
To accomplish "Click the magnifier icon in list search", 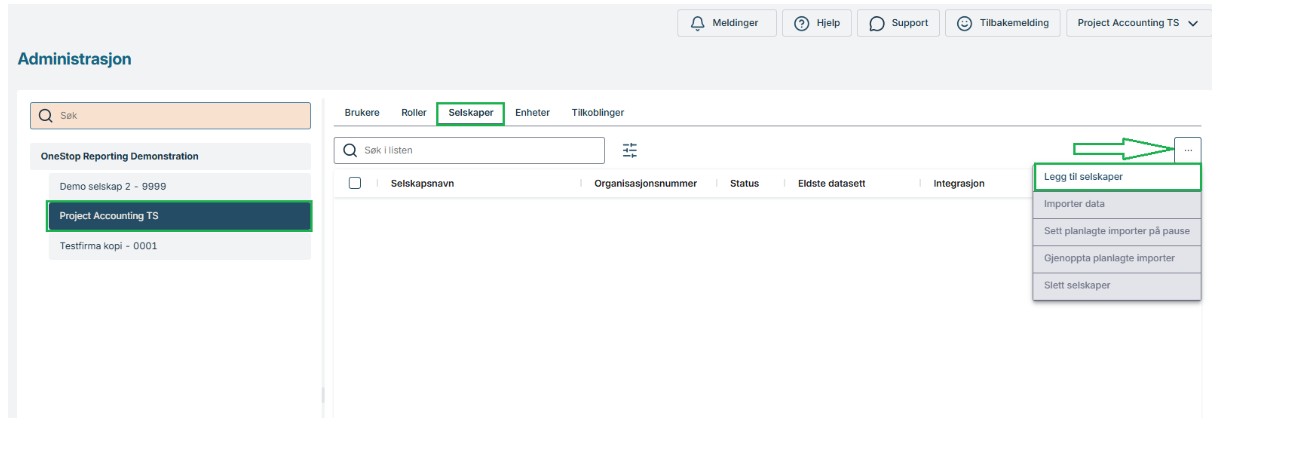I will [350, 151].
